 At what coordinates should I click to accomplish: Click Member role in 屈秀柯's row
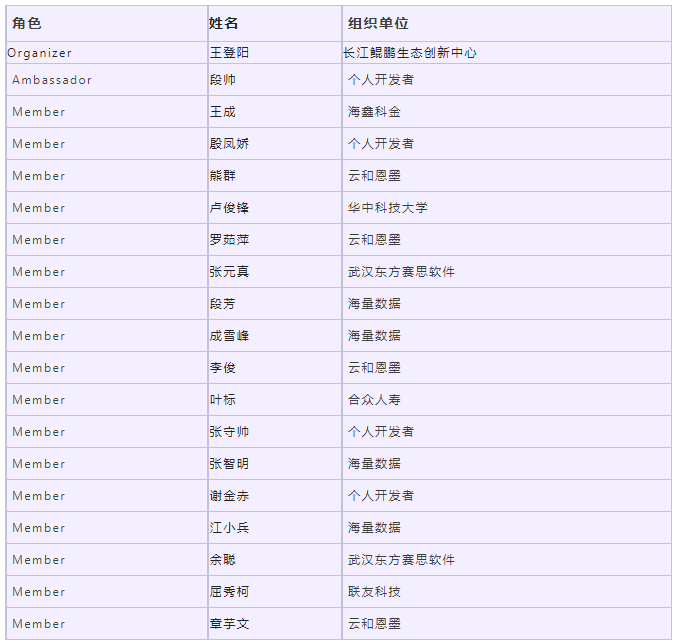point(39,591)
